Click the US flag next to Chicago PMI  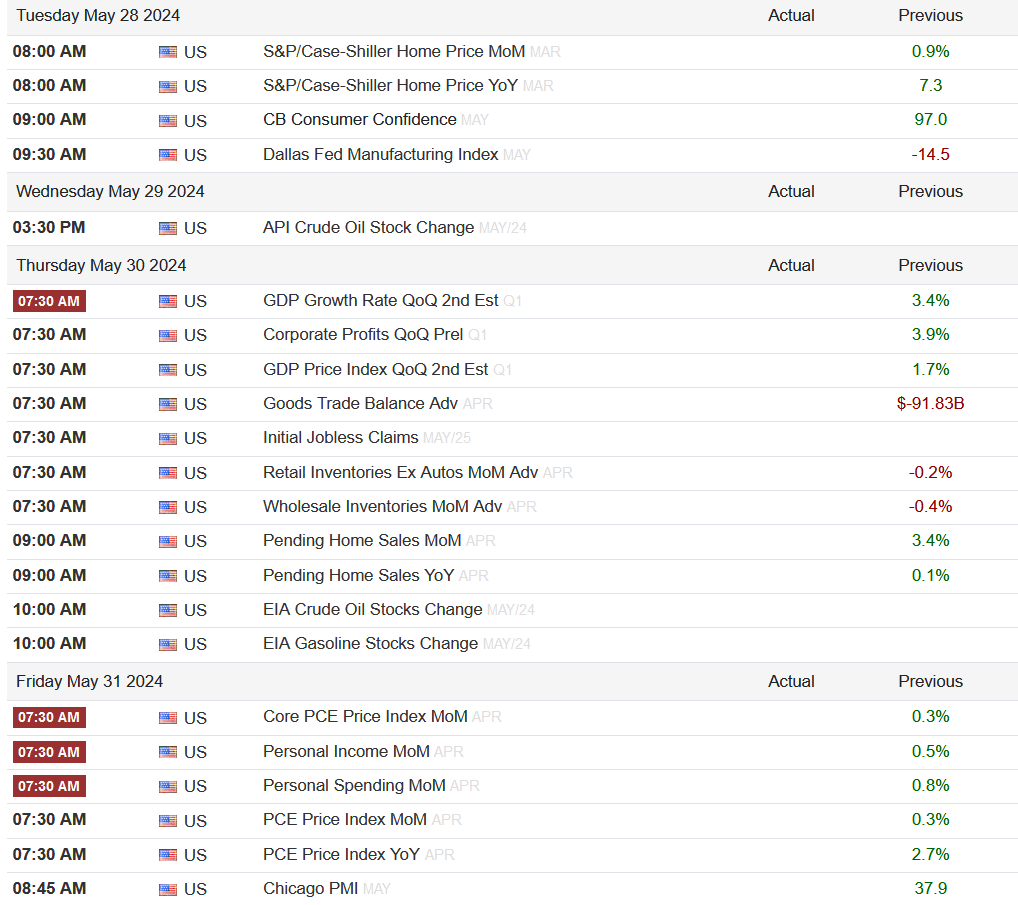click(x=168, y=889)
